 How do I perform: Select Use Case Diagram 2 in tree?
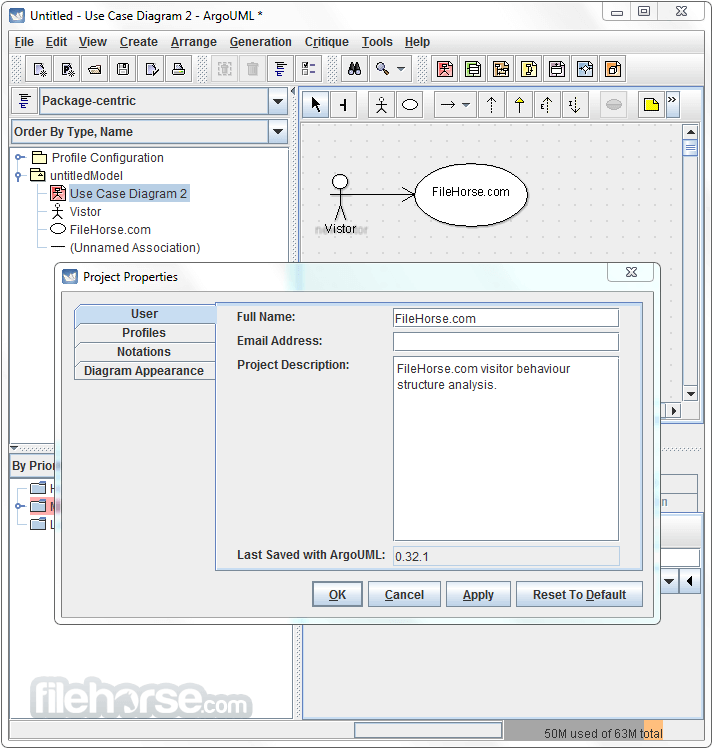(x=128, y=193)
